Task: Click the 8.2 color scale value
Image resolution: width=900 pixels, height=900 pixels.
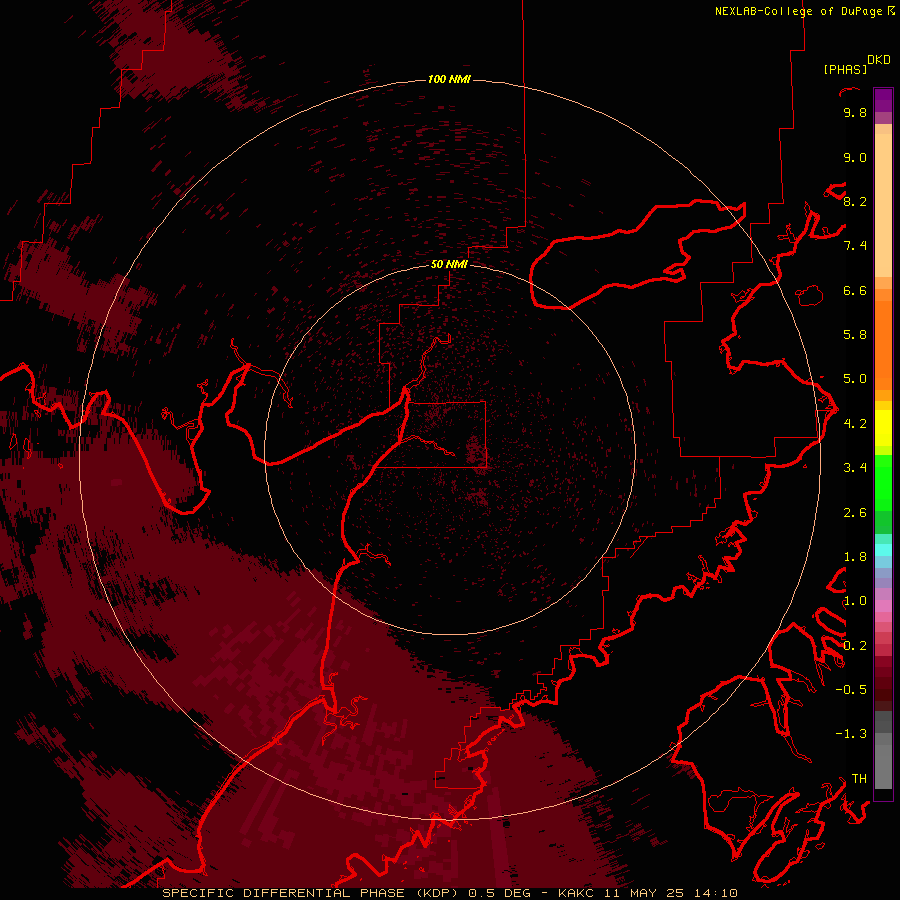Action: click(855, 202)
